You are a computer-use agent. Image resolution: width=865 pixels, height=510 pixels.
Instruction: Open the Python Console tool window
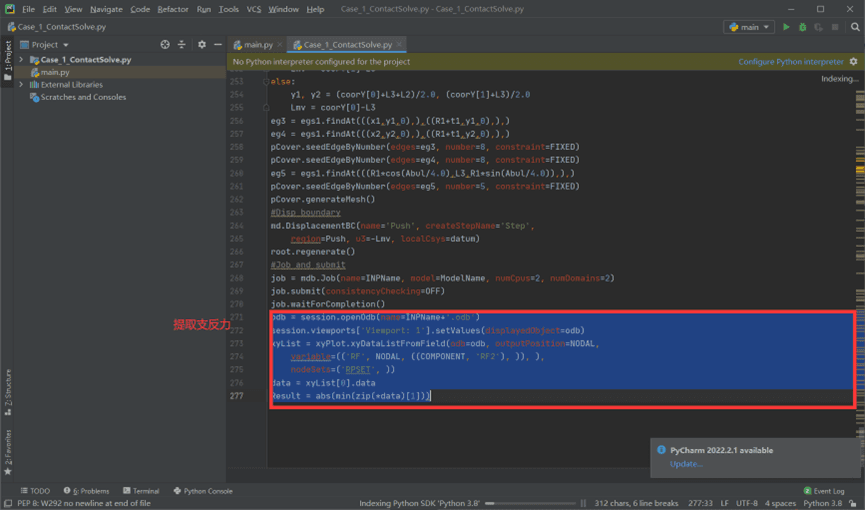pos(203,491)
